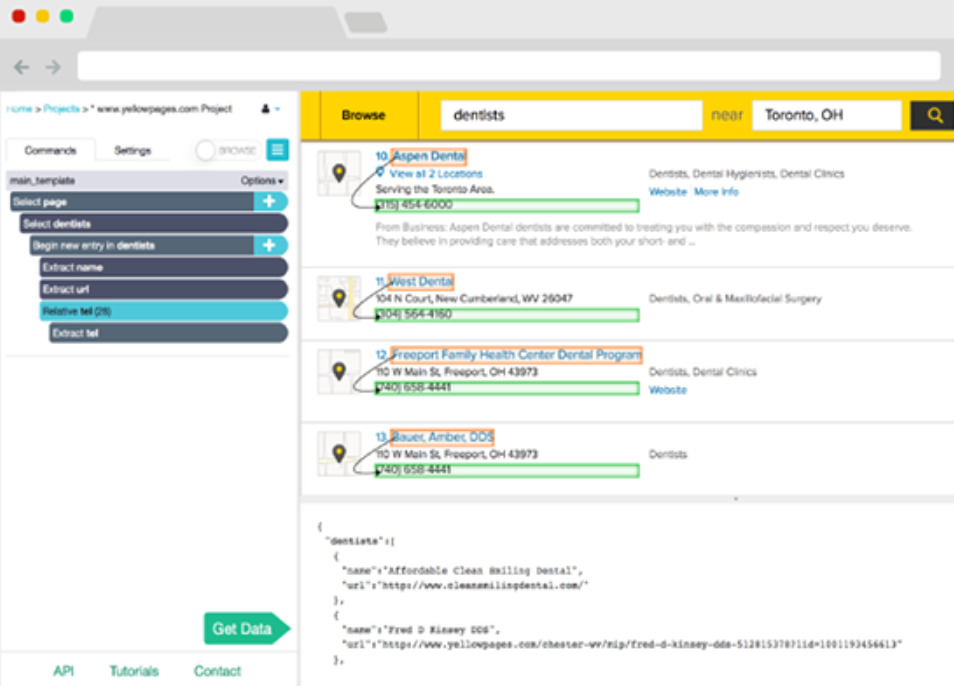
Task: Toggle the Browse mode switch
Action: [227, 150]
